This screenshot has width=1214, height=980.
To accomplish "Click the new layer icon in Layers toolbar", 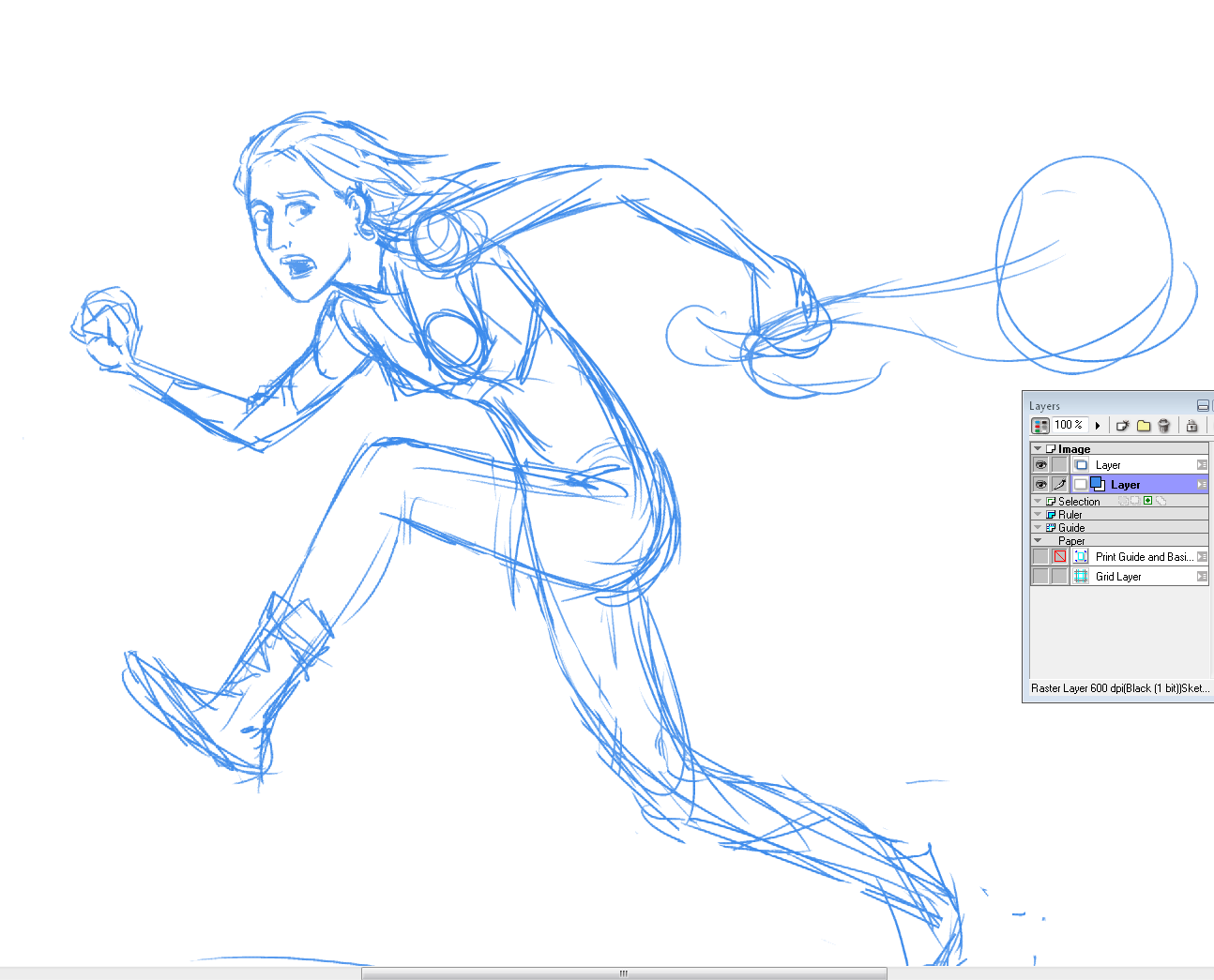I will (x=1122, y=426).
